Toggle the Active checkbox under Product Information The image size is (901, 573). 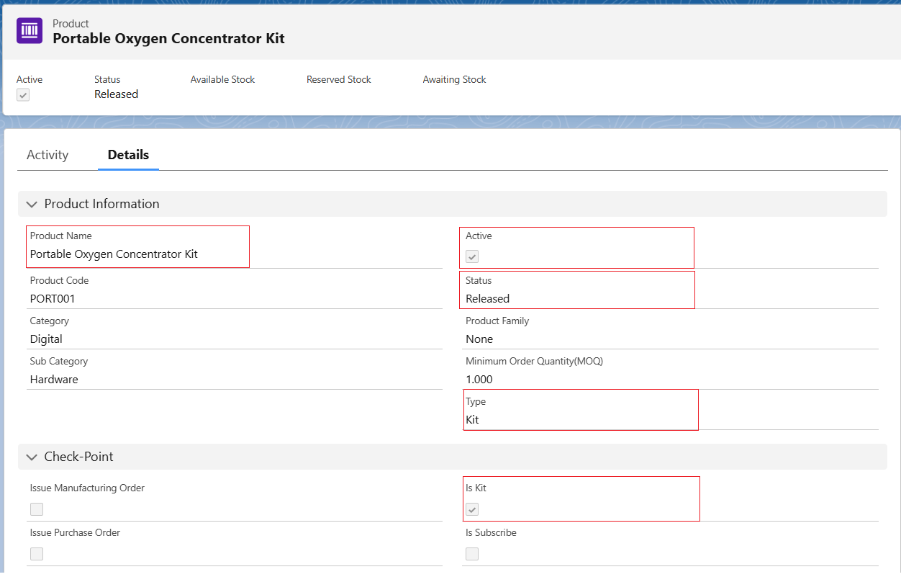pyautogui.click(x=472, y=256)
